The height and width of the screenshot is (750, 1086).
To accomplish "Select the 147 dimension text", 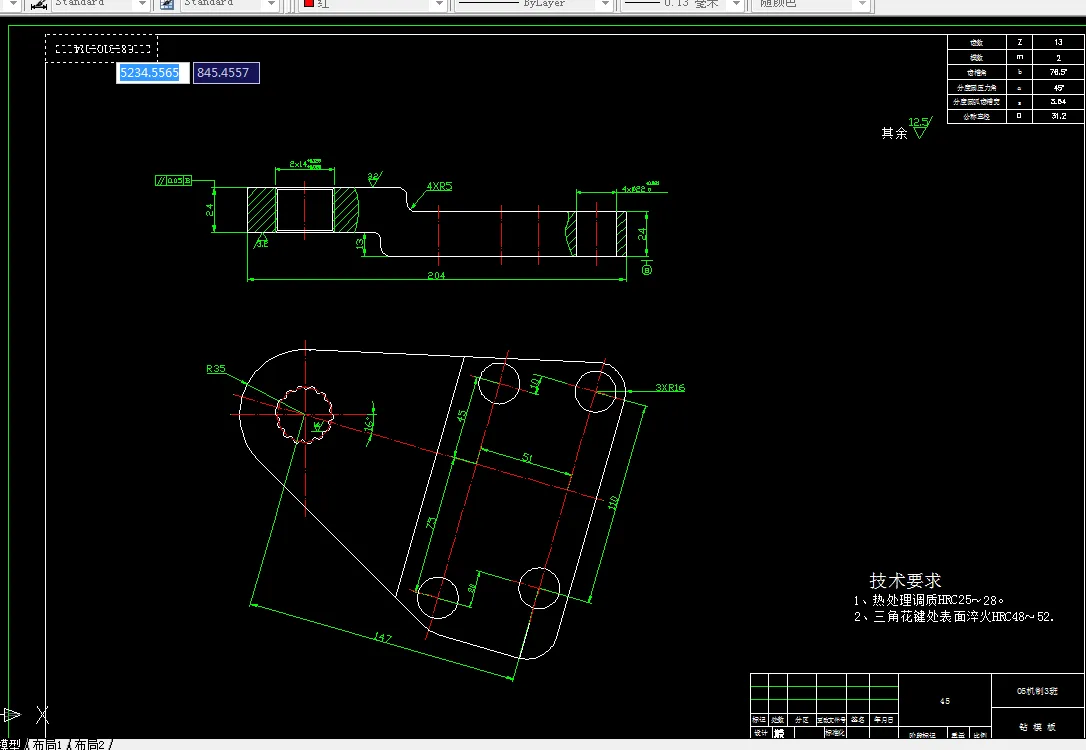I will (383, 637).
